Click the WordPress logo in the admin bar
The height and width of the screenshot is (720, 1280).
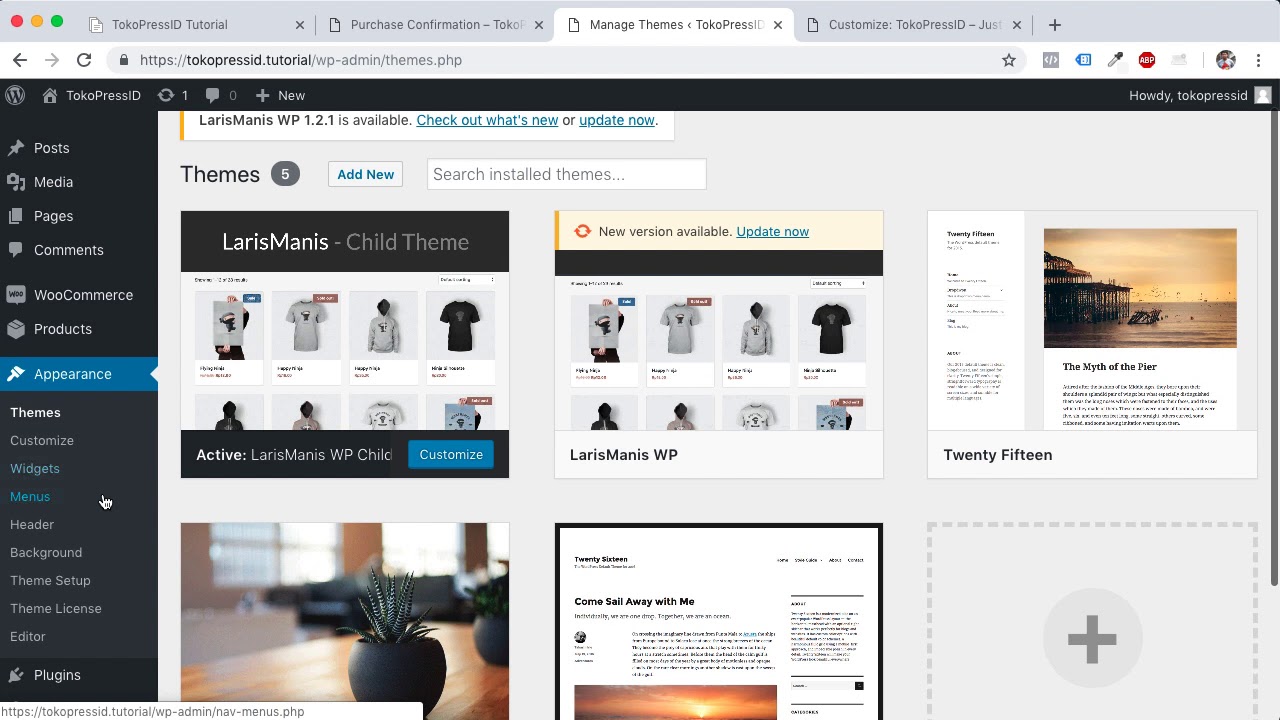(x=15, y=95)
